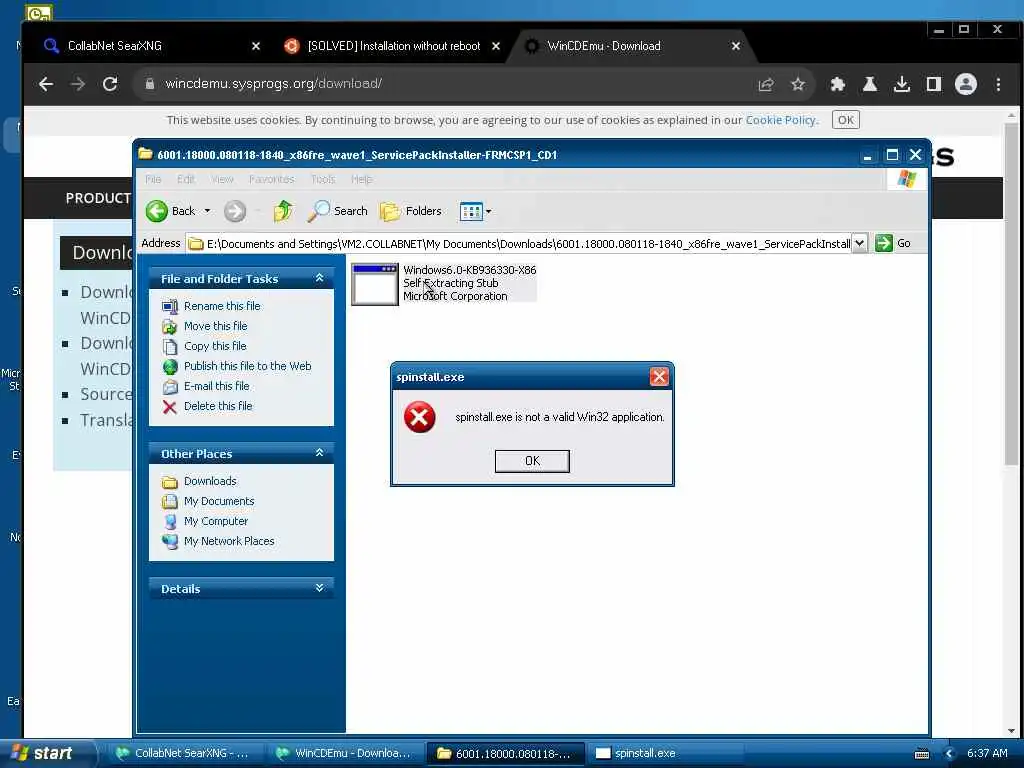
Task: Click Rename this file
Action: (222, 306)
